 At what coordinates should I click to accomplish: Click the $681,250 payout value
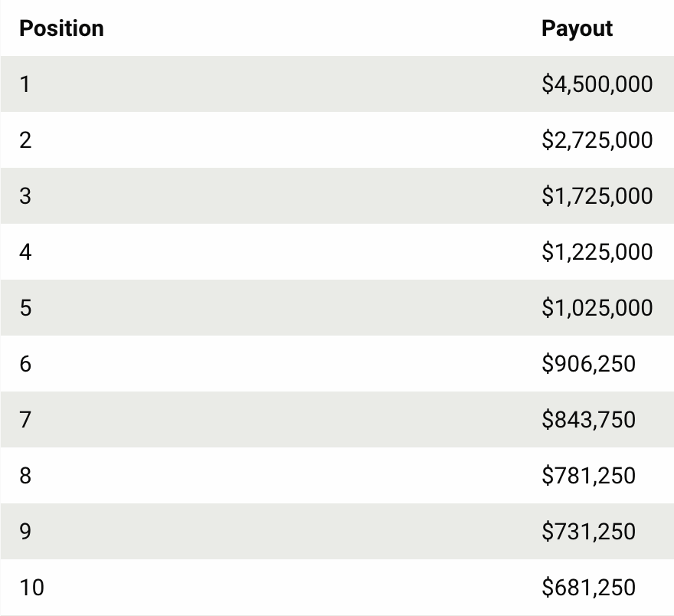coord(588,588)
